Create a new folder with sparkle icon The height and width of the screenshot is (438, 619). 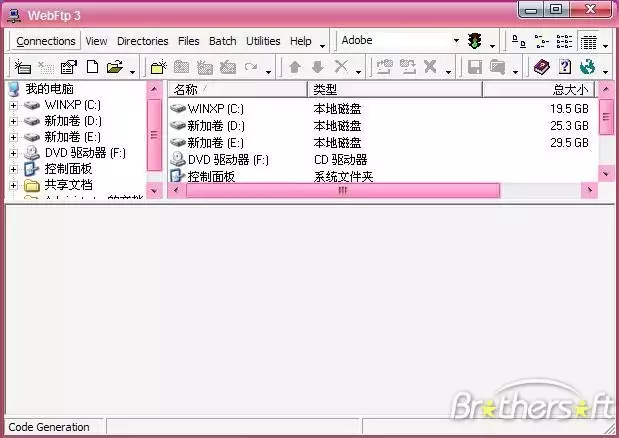tap(159, 67)
